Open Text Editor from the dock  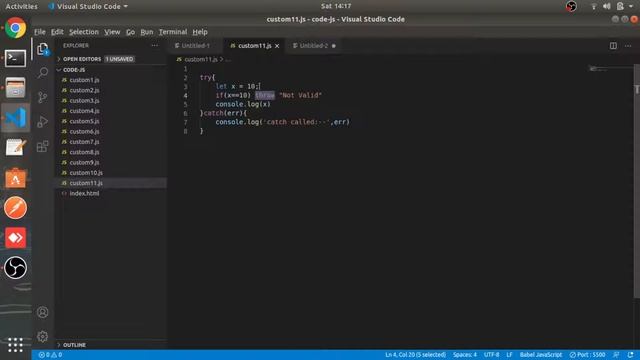[16, 148]
